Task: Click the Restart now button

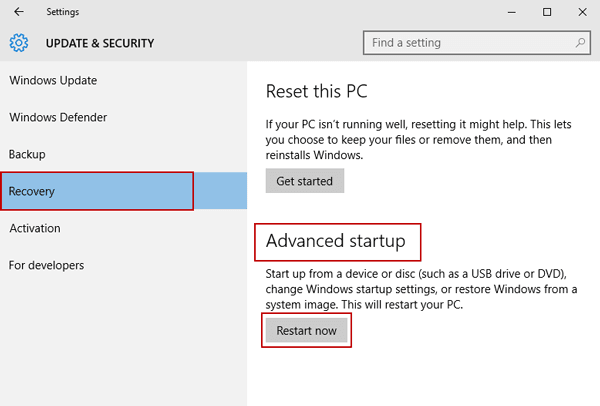Action: (306, 331)
